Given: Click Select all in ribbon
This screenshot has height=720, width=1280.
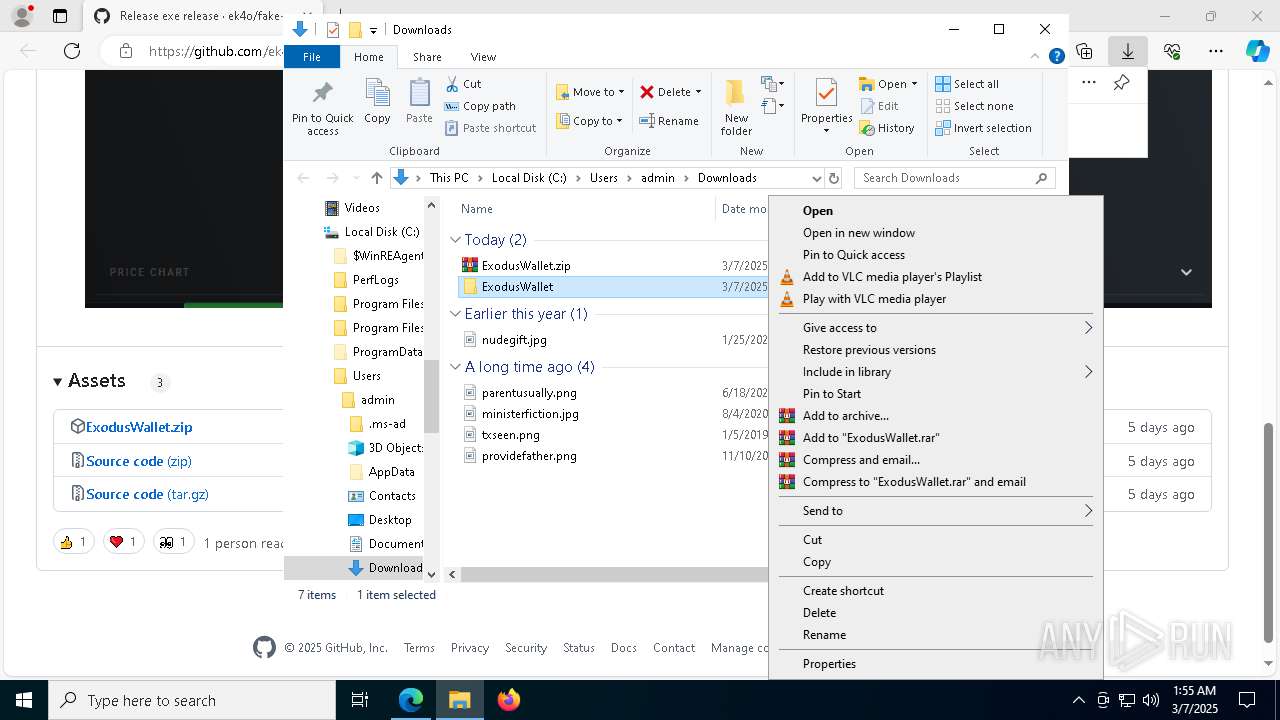Looking at the screenshot, I should 967,84.
